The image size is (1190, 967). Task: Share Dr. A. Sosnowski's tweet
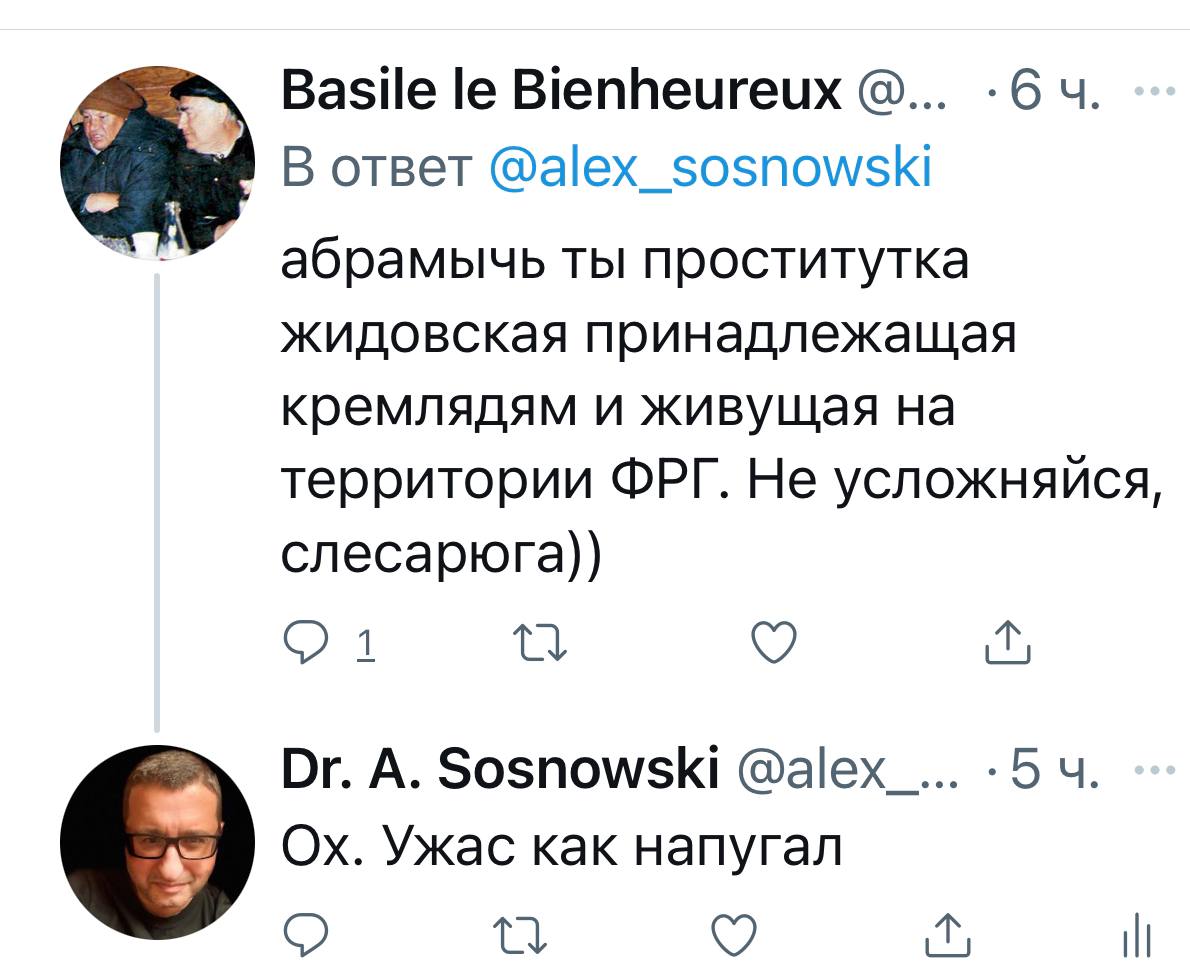(x=947, y=937)
